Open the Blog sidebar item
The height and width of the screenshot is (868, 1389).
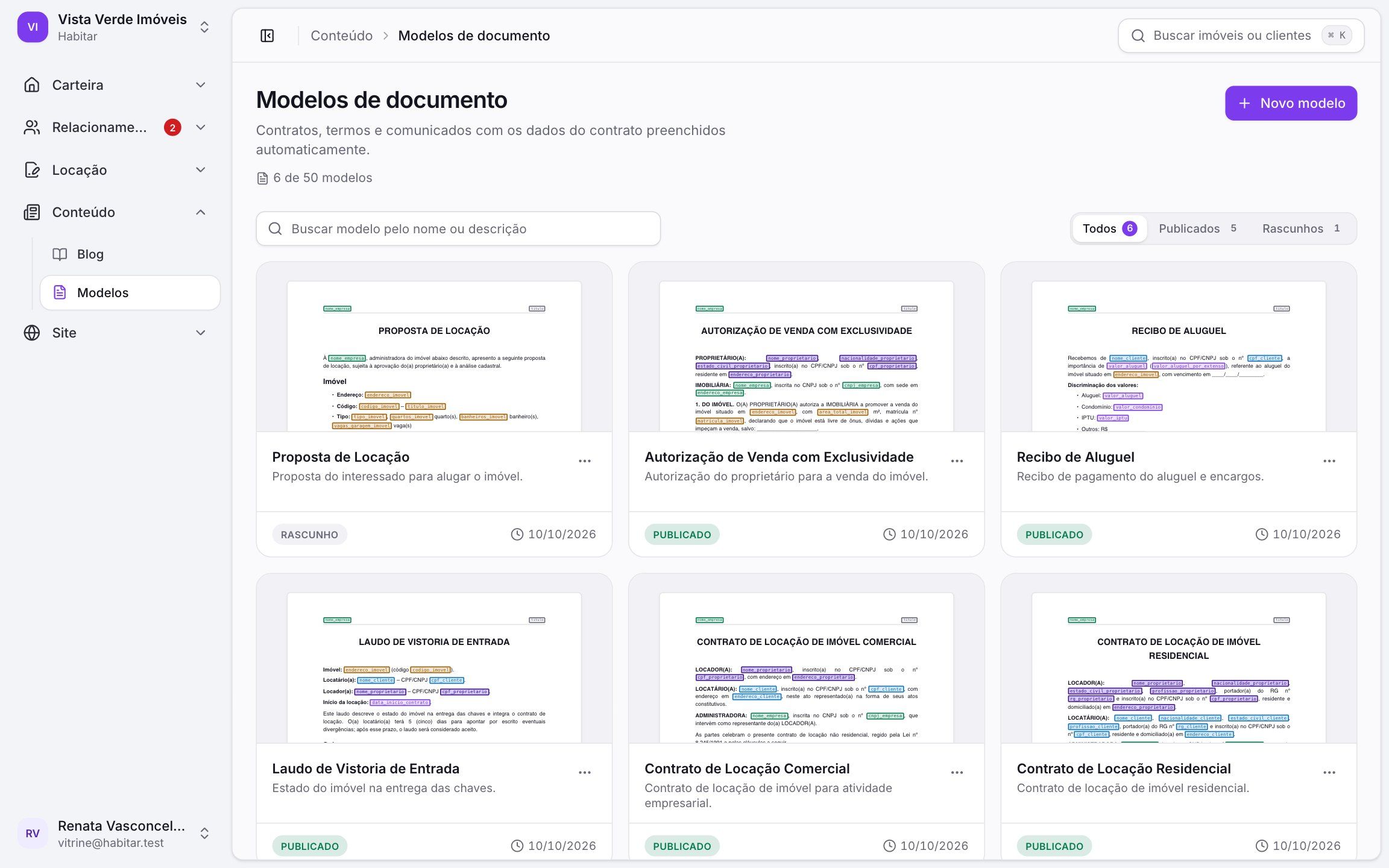click(130, 254)
